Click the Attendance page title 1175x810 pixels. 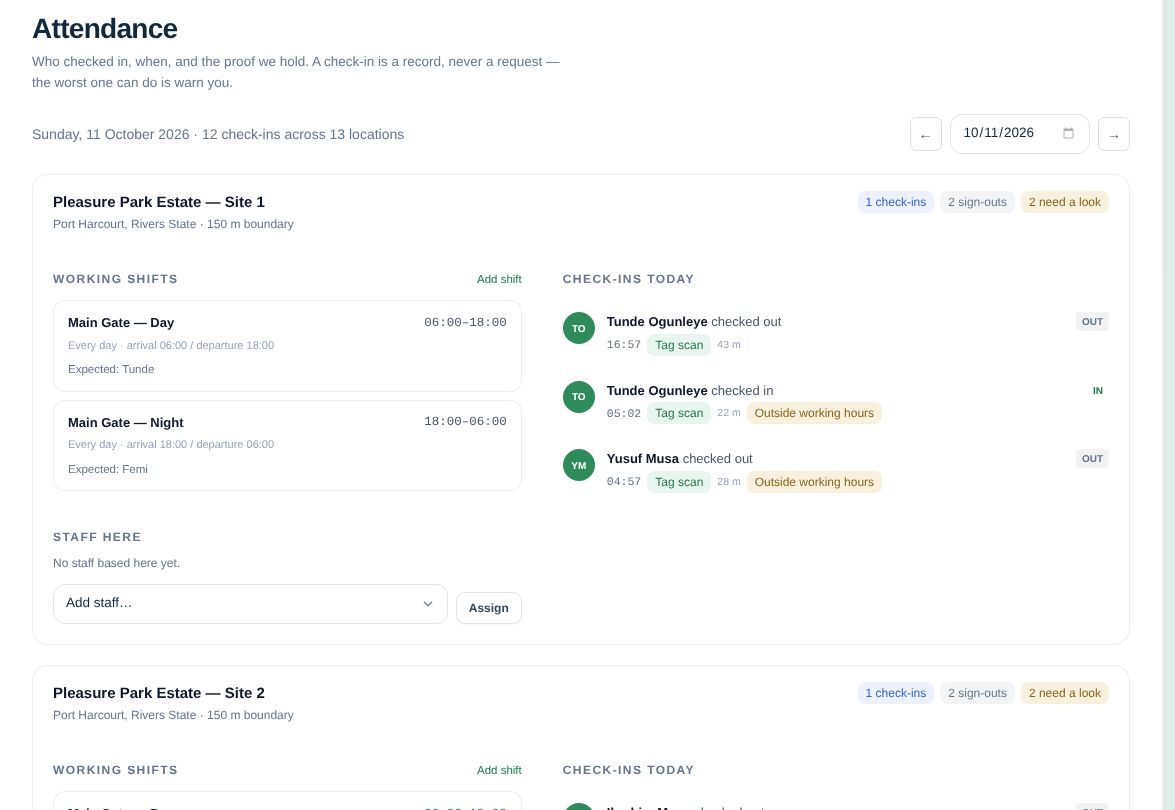tap(105, 28)
